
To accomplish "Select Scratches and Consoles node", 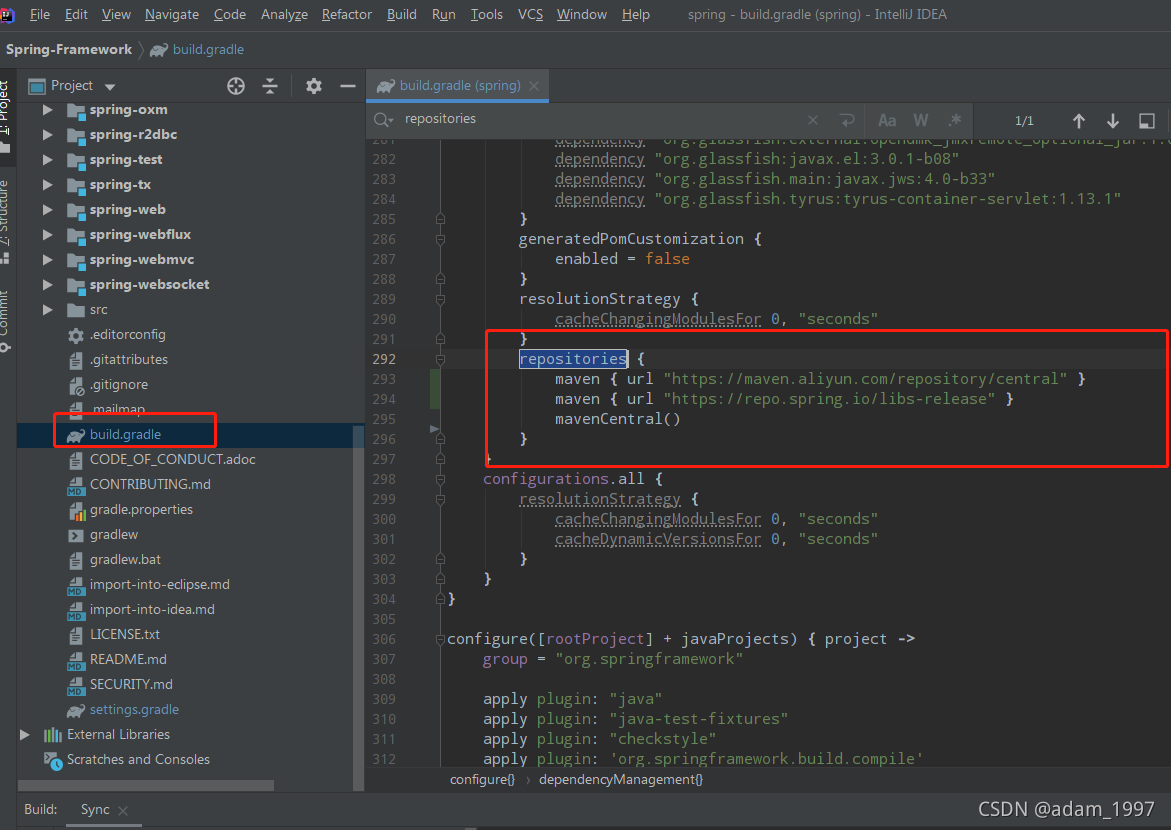I will point(138,760).
